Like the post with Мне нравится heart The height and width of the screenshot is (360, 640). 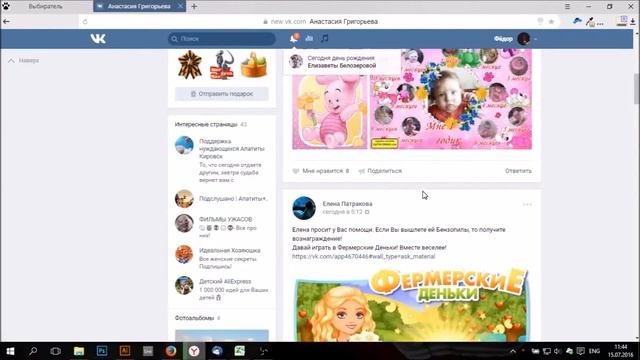click(321, 171)
